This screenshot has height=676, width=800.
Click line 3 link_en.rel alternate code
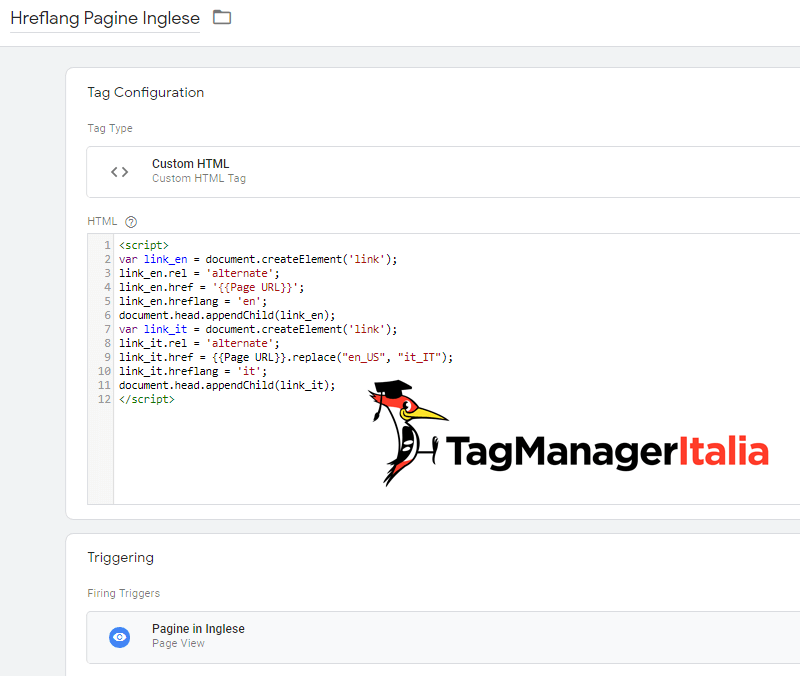click(x=199, y=273)
